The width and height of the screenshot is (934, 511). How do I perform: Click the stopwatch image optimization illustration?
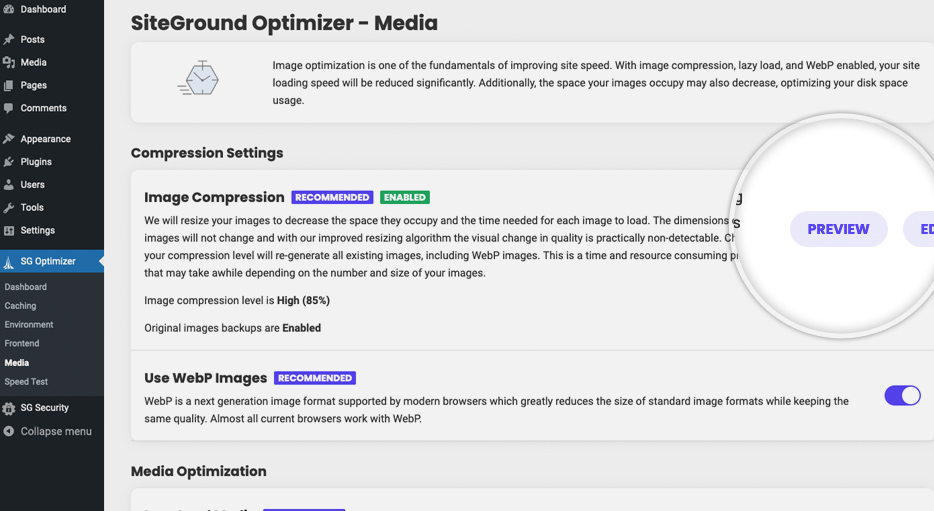(198, 78)
